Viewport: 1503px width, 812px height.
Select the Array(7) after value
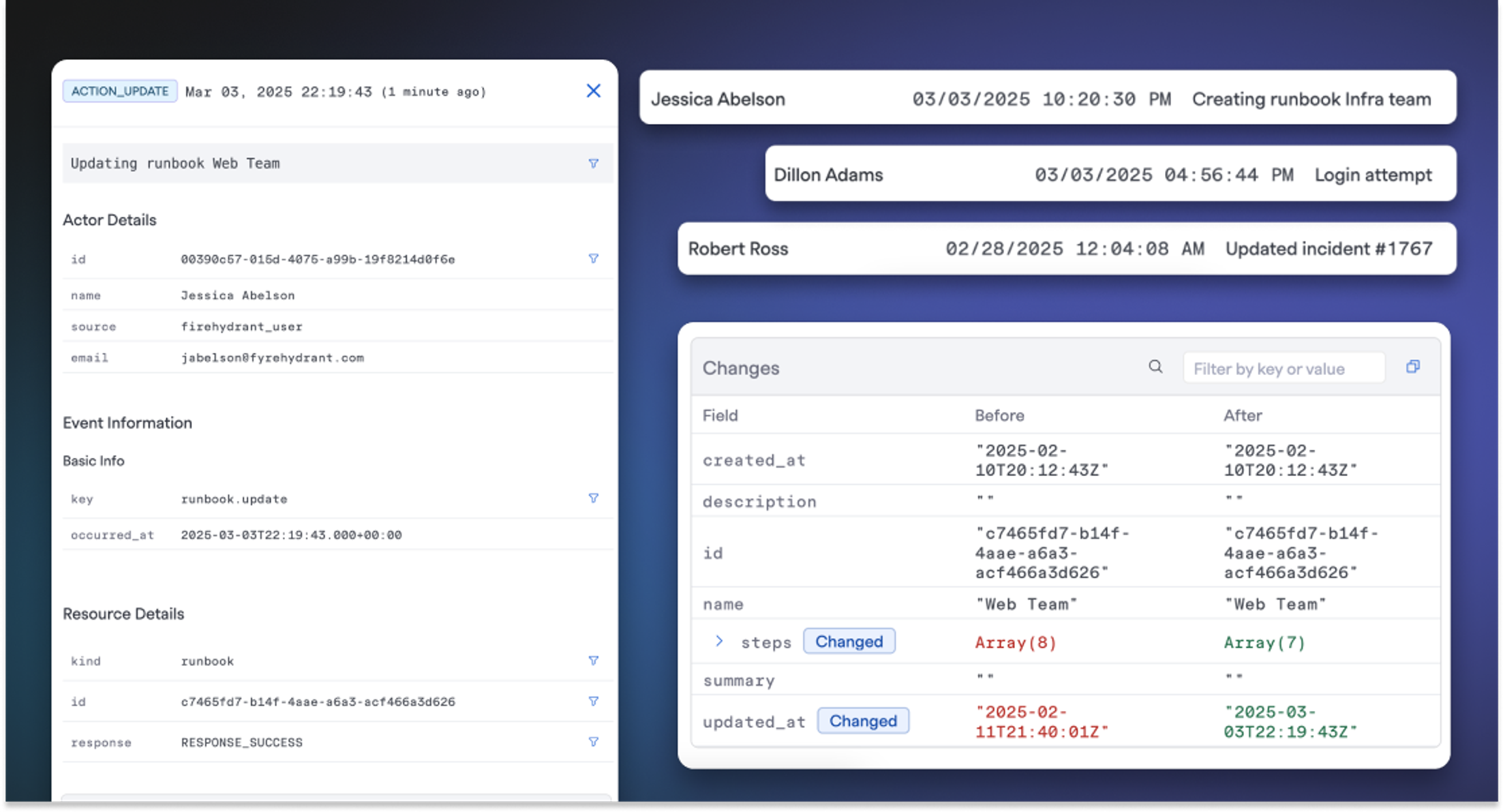[1264, 642]
